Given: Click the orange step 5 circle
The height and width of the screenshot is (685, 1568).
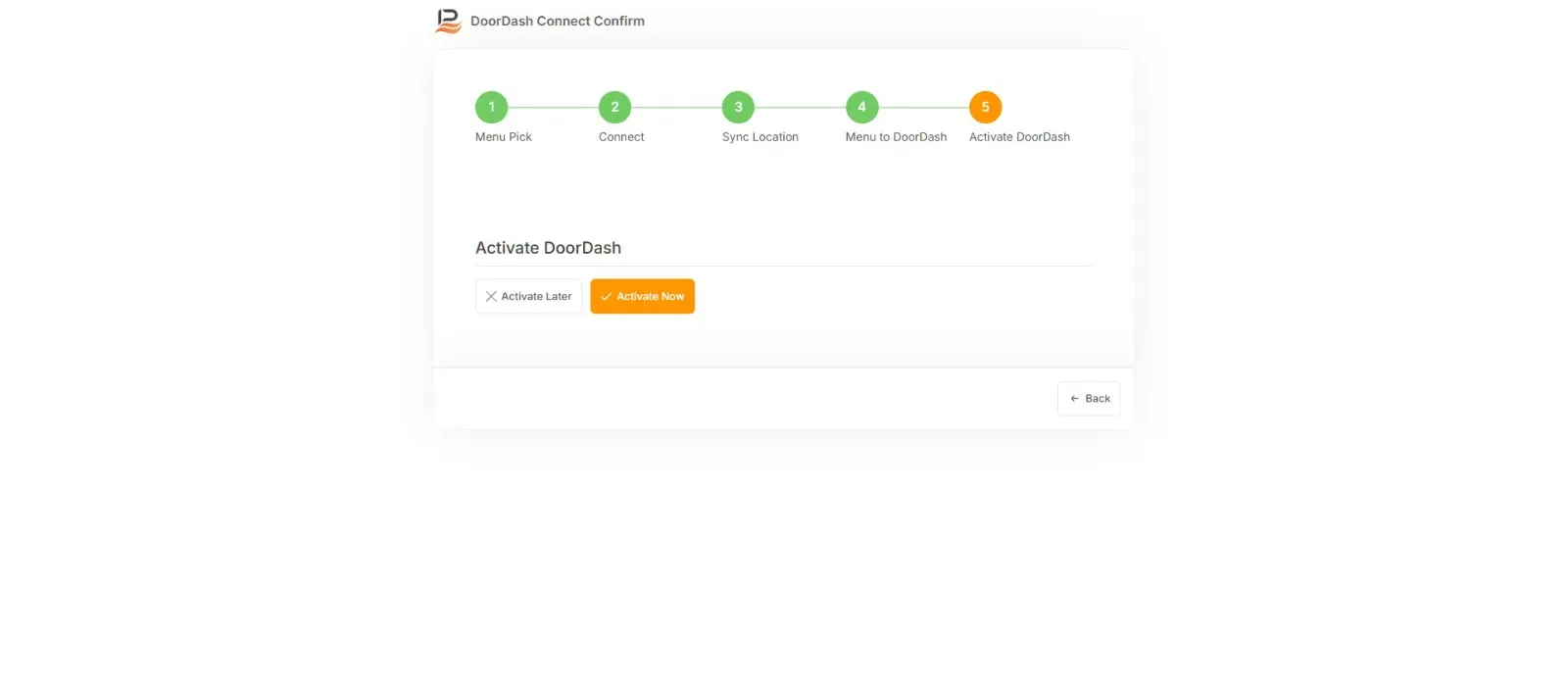Looking at the screenshot, I should pyautogui.click(x=985, y=107).
